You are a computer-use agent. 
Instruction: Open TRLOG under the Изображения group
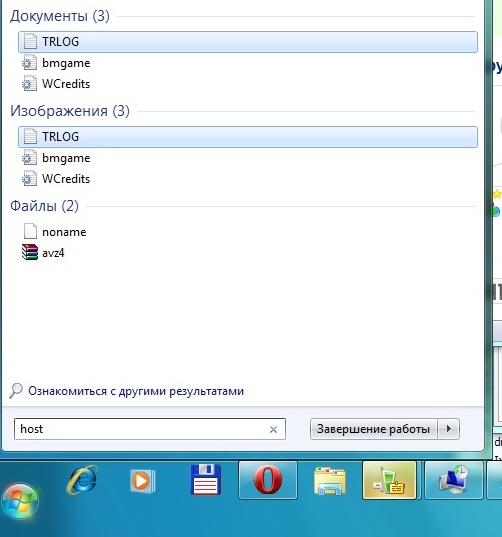[248, 137]
